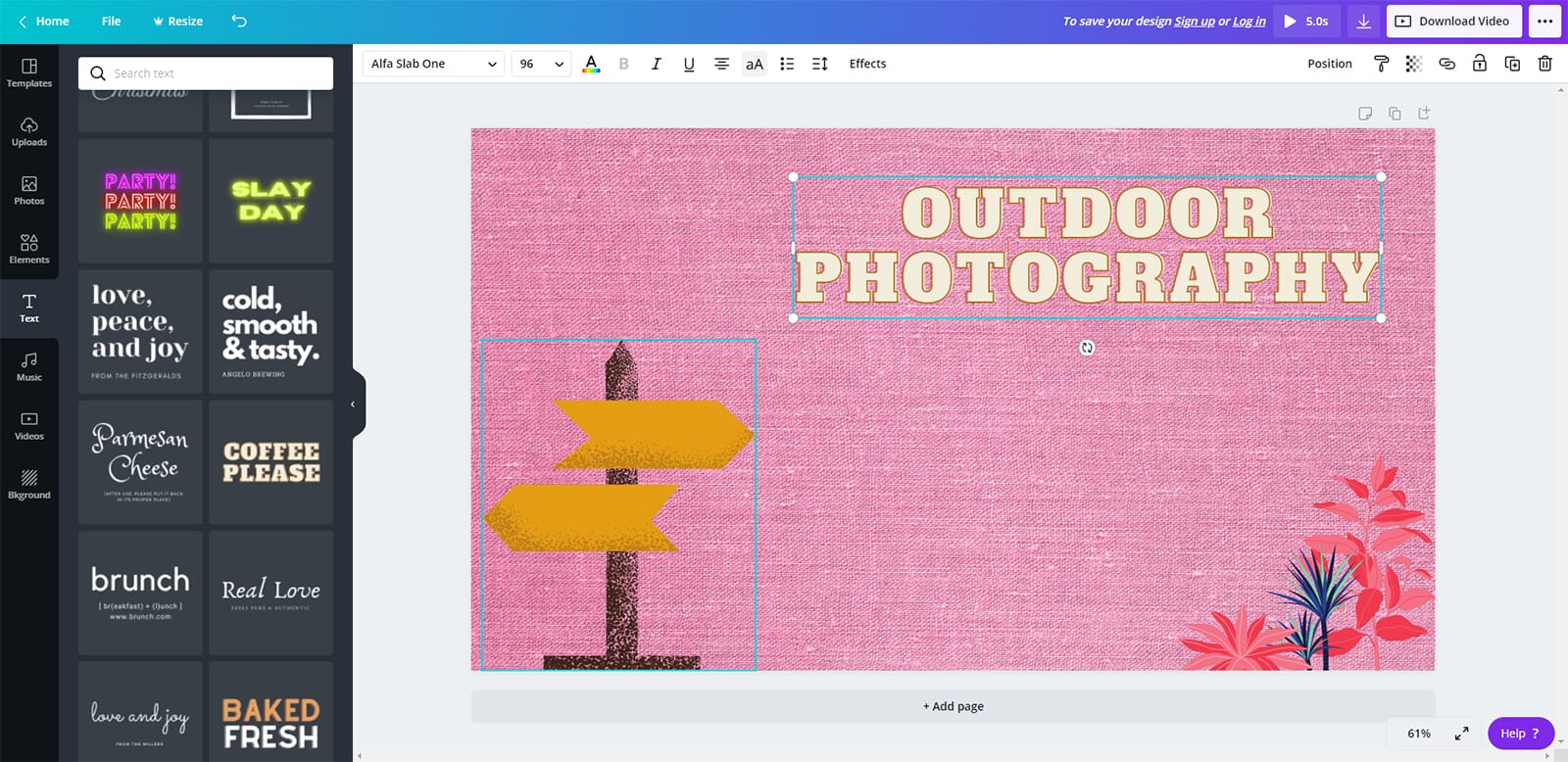The image size is (1568, 762).
Task: Select the brunch text template
Action: point(140,594)
